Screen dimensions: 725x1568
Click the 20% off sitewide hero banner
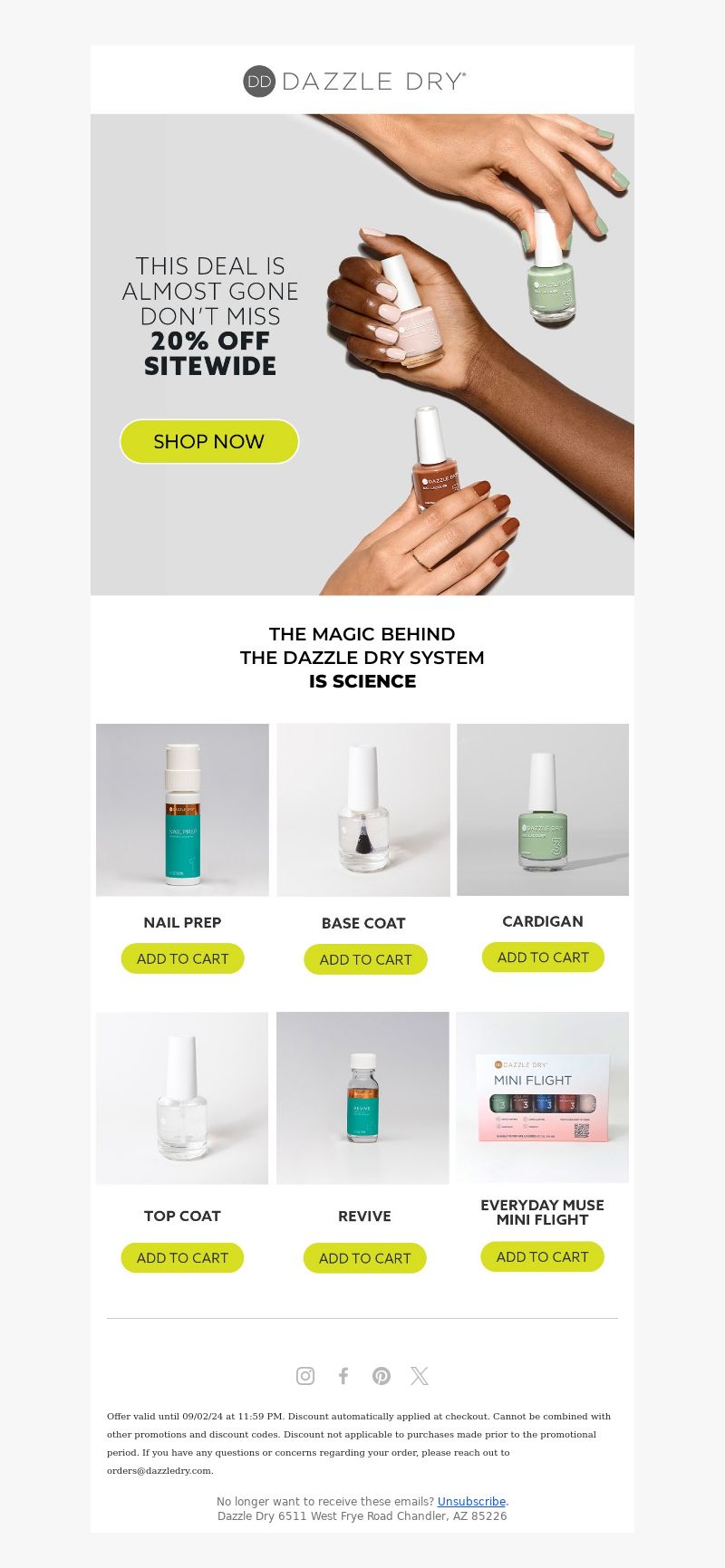pos(362,354)
